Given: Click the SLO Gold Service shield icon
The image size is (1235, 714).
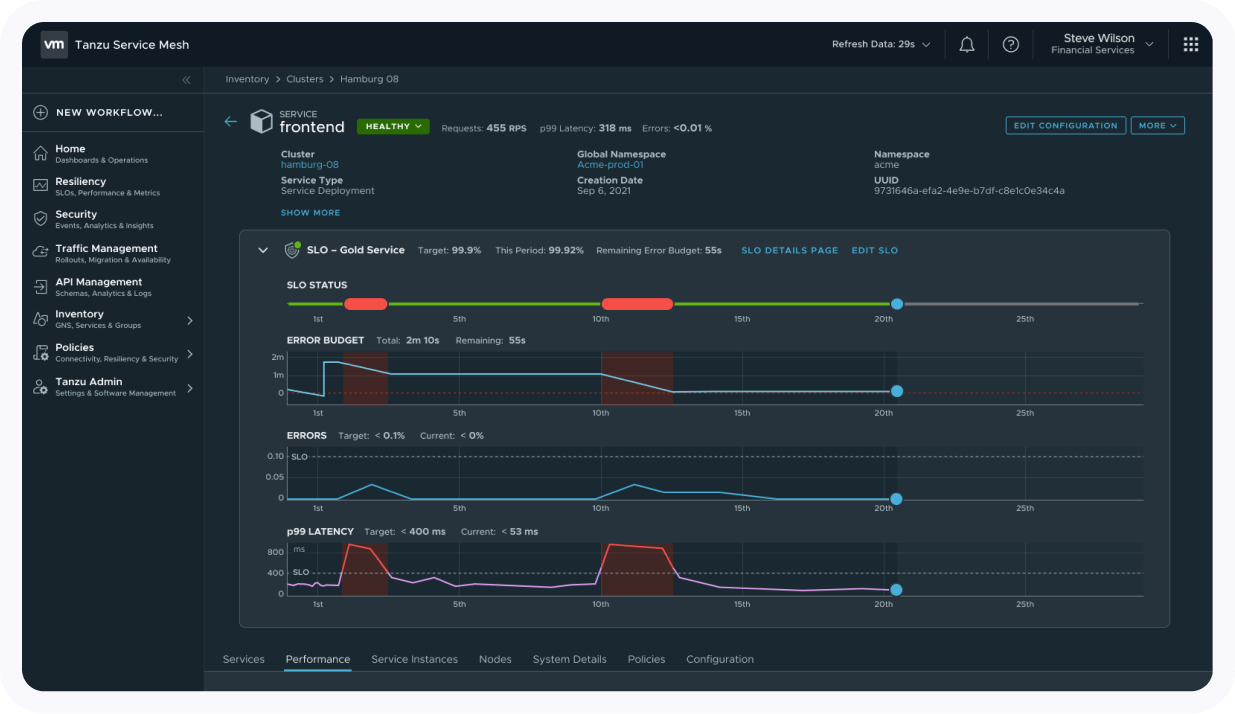Looking at the screenshot, I should coord(292,250).
